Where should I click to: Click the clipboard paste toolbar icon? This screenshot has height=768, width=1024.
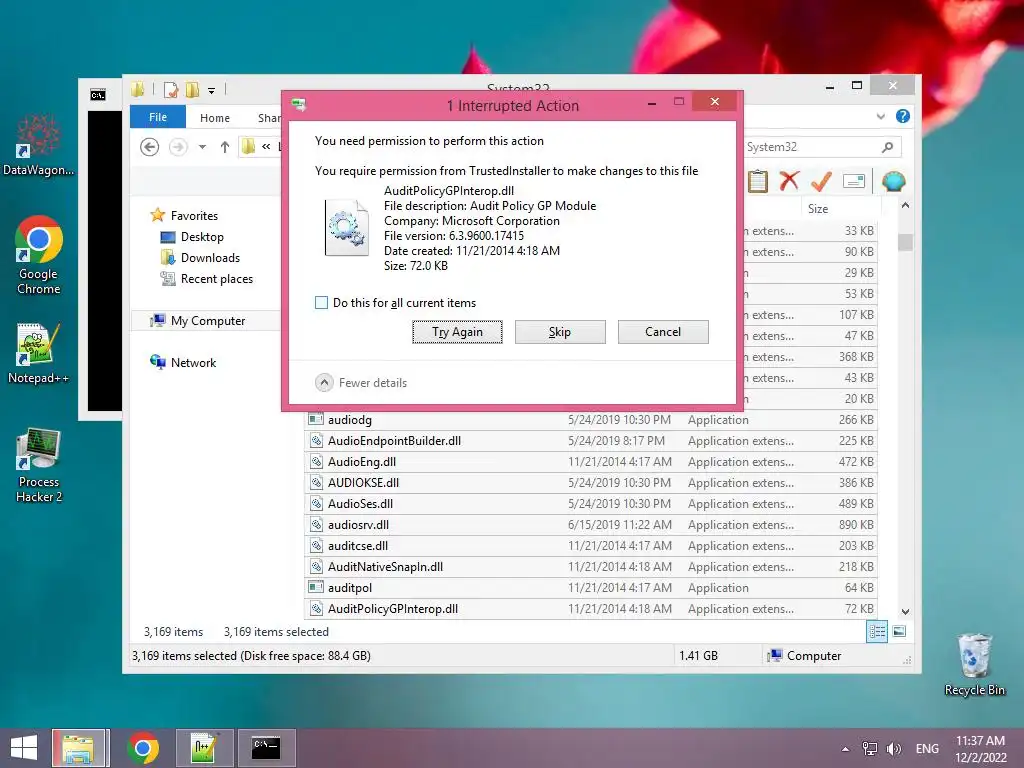[758, 181]
